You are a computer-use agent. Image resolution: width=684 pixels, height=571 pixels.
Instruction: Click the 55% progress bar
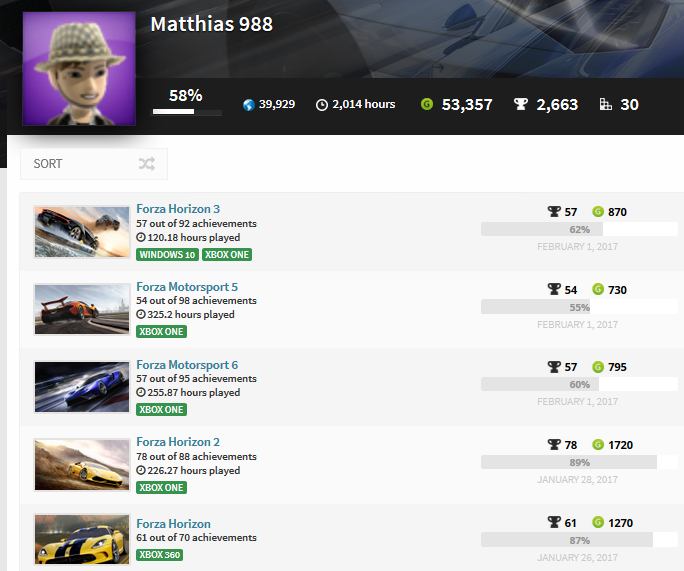[579, 307]
